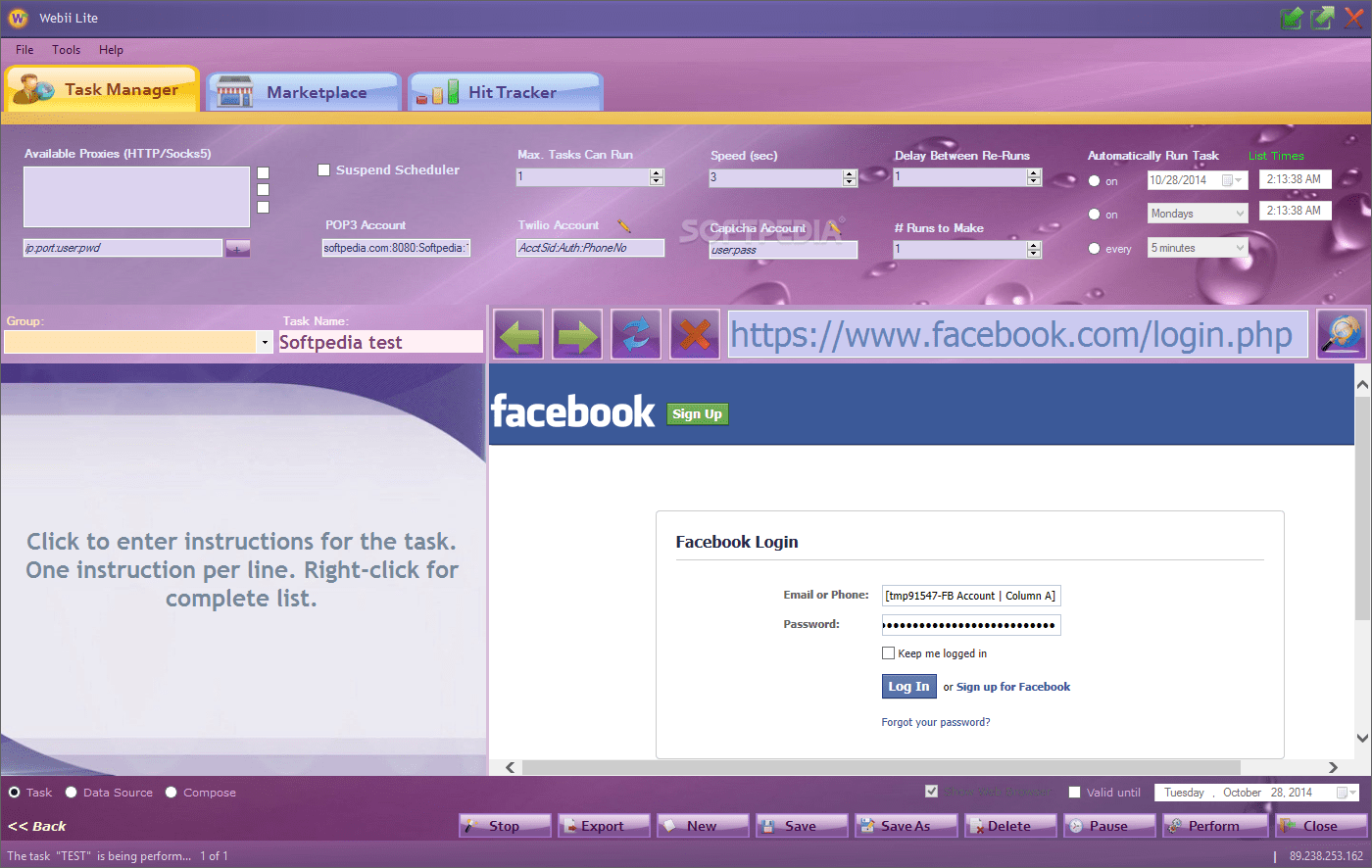Tick the top checkbox beside the proxies list
This screenshot has width=1372, height=868.
[263, 172]
